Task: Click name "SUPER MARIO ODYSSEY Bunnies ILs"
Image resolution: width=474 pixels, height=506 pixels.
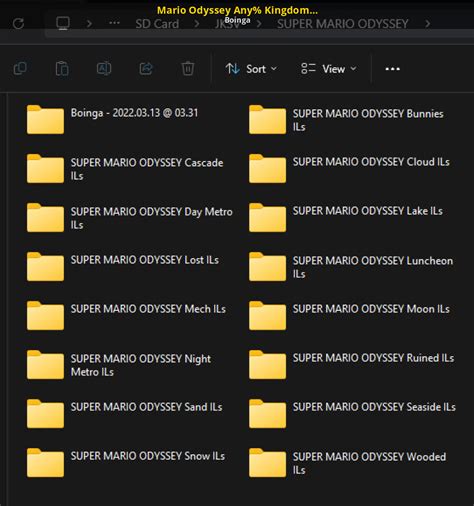Action: (x=368, y=120)
